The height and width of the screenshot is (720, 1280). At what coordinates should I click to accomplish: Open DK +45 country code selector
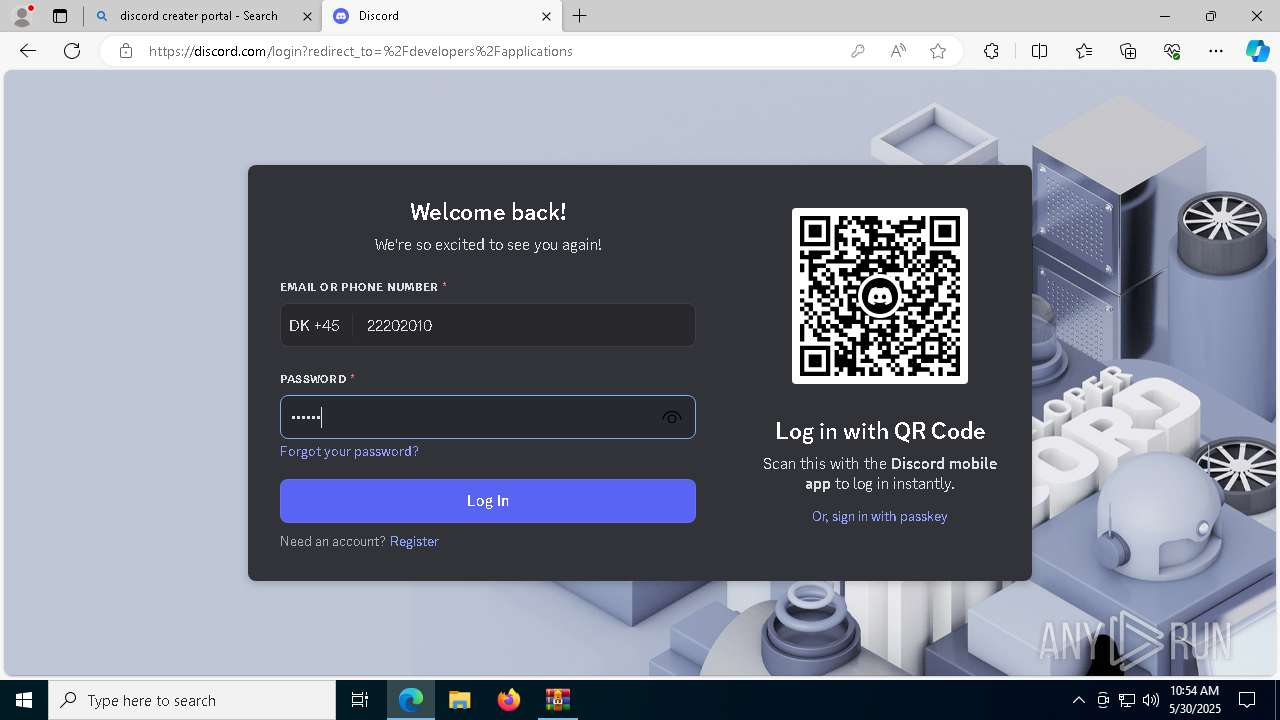click(x=315, y=325)
